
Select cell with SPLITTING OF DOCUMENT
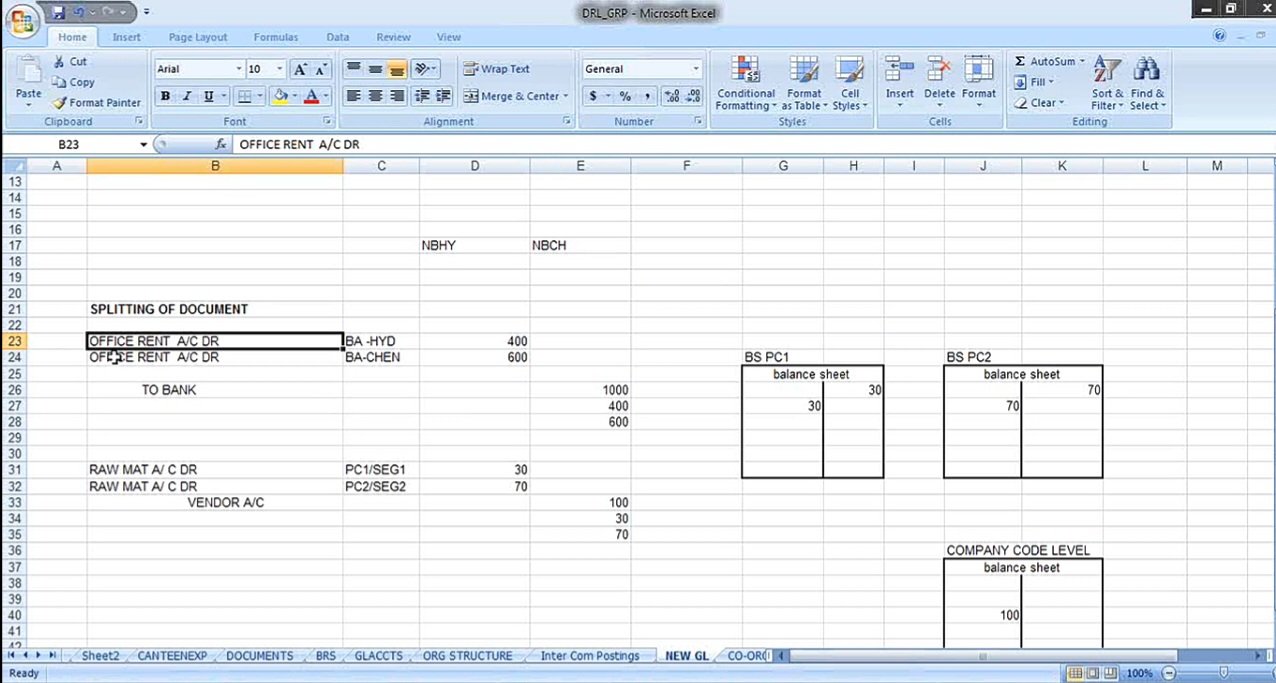click(214, 309)
